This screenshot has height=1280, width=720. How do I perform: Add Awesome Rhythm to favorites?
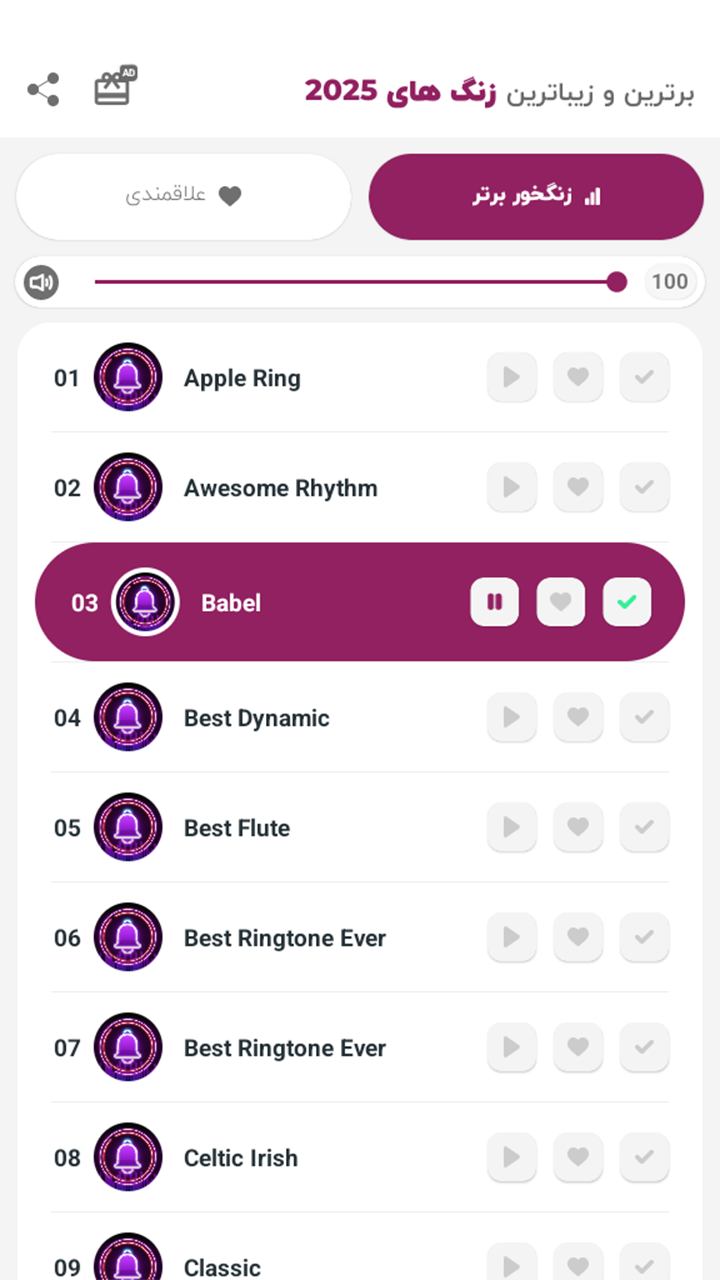point(578,488)
